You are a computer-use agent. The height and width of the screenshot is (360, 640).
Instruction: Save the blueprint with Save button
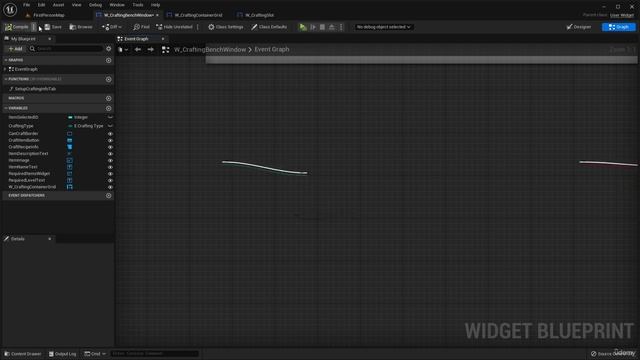pos(53,27)
